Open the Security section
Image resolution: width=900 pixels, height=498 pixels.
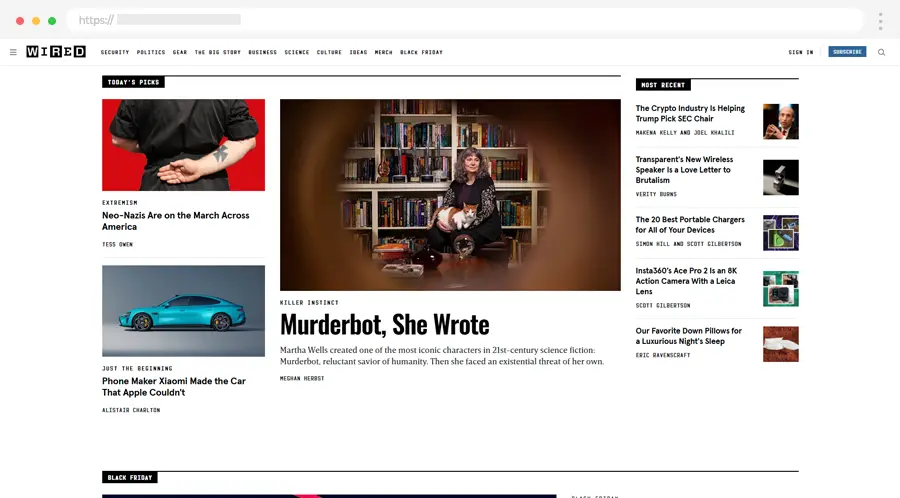pos(115,52)
